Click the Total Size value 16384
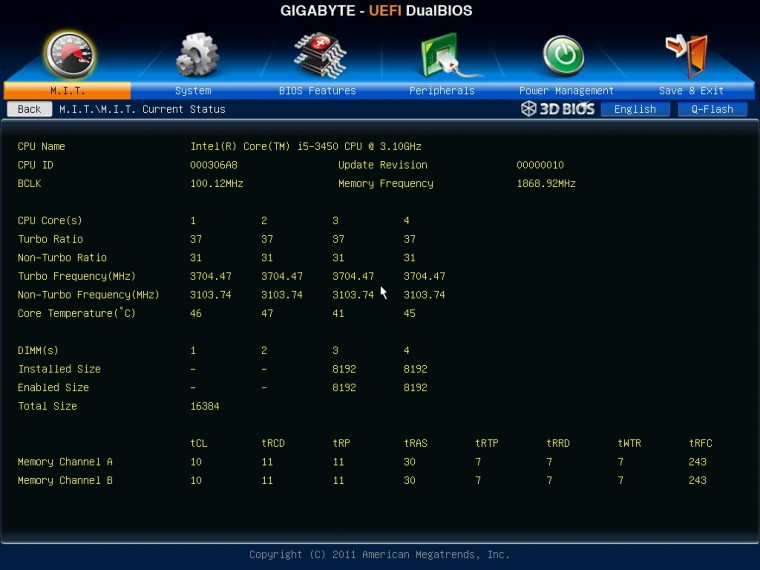This screenshot has height=570, width=760. coord(205,406)
